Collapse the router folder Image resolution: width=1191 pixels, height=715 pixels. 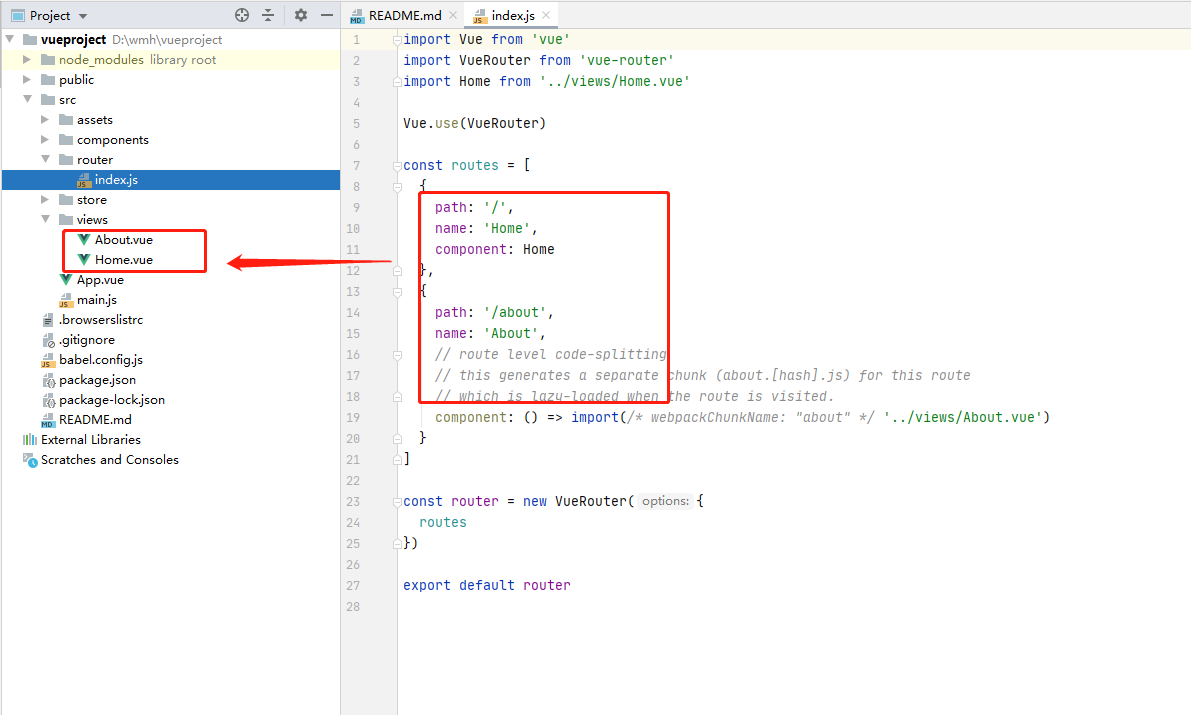pyautogui.click(x=45, y=159)
